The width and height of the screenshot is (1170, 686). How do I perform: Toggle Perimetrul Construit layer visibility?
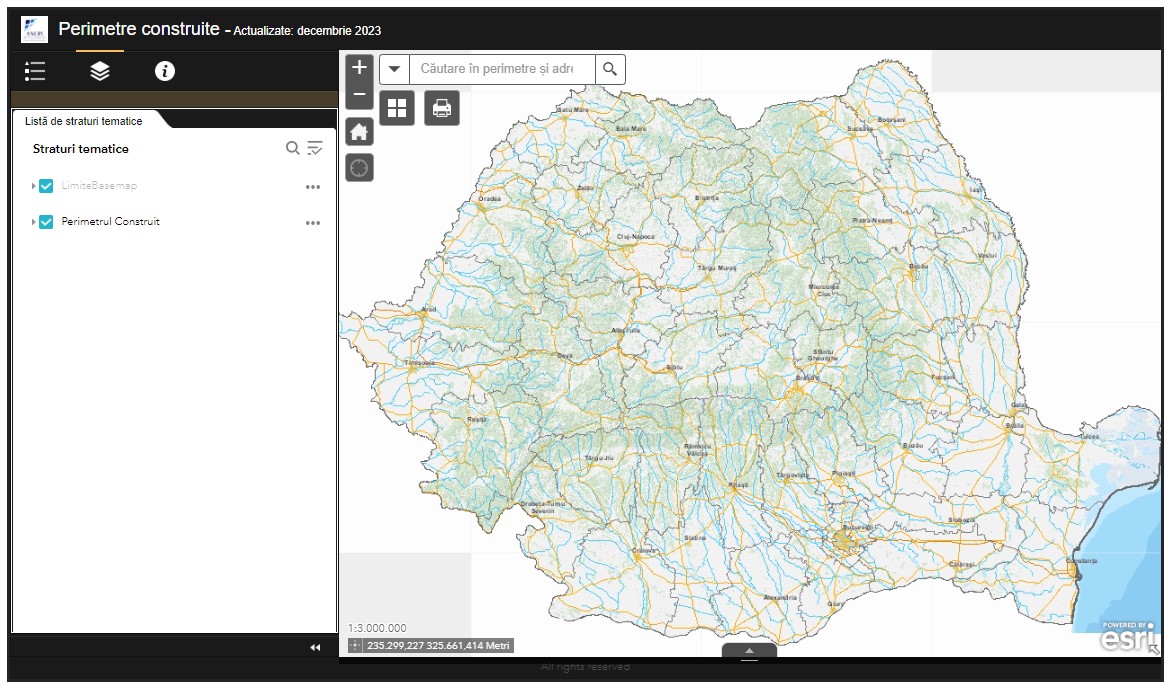point(46,222)
